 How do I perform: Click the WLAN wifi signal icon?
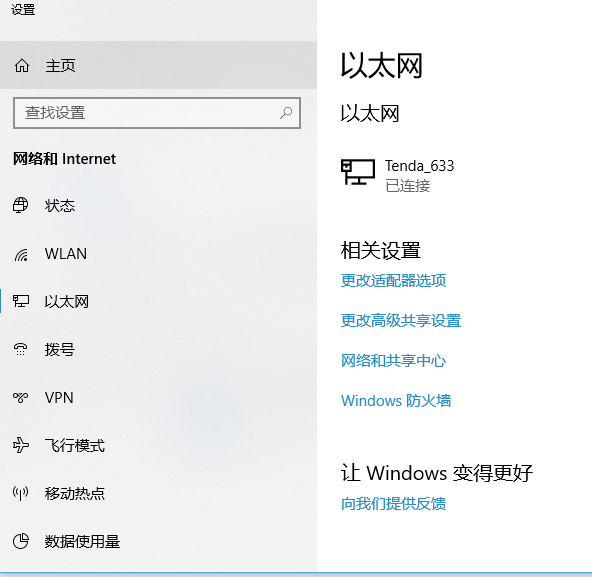pos(21,254)
